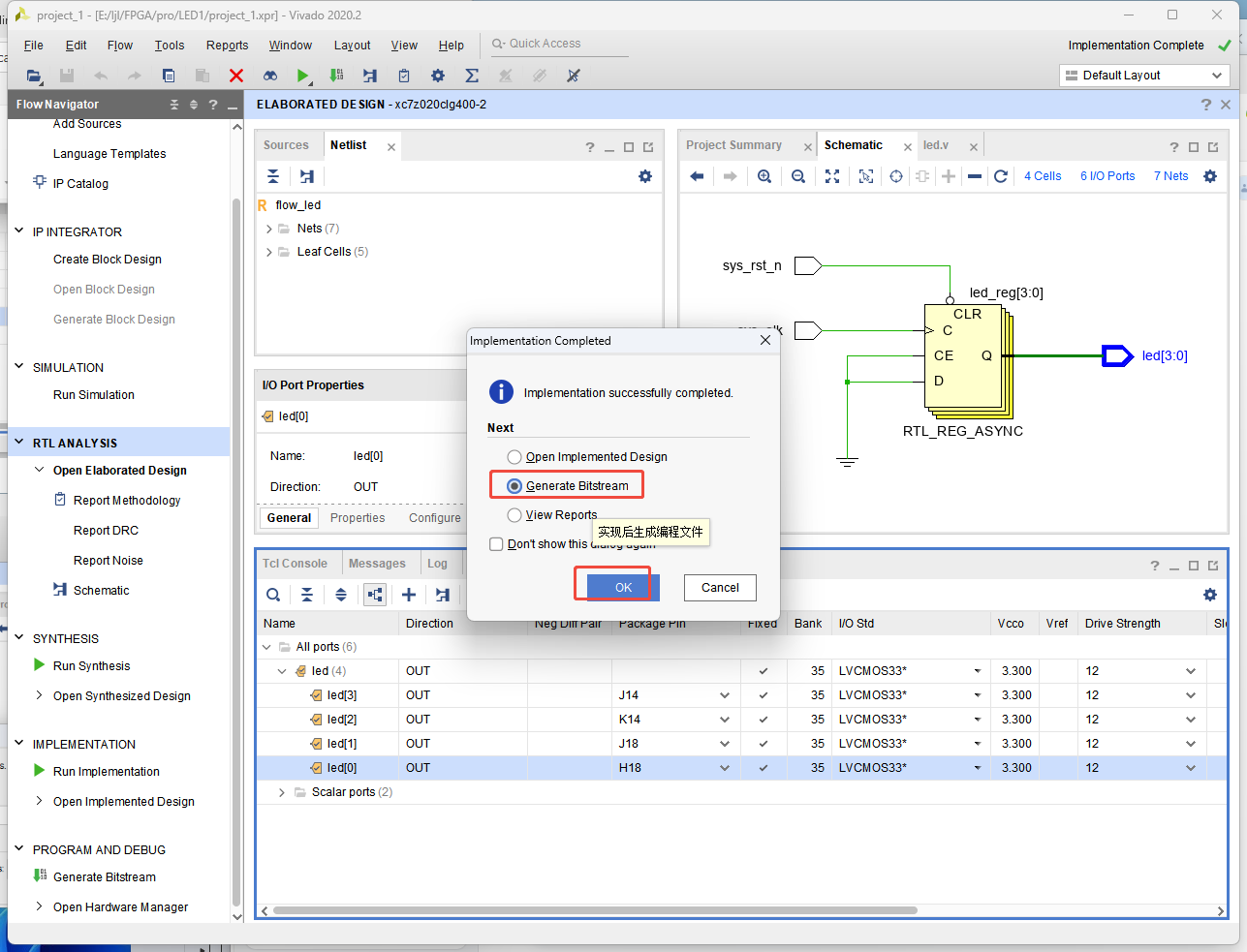
Task: Select Open Implemented Design radio option
Action: click(x=514, y=457)
